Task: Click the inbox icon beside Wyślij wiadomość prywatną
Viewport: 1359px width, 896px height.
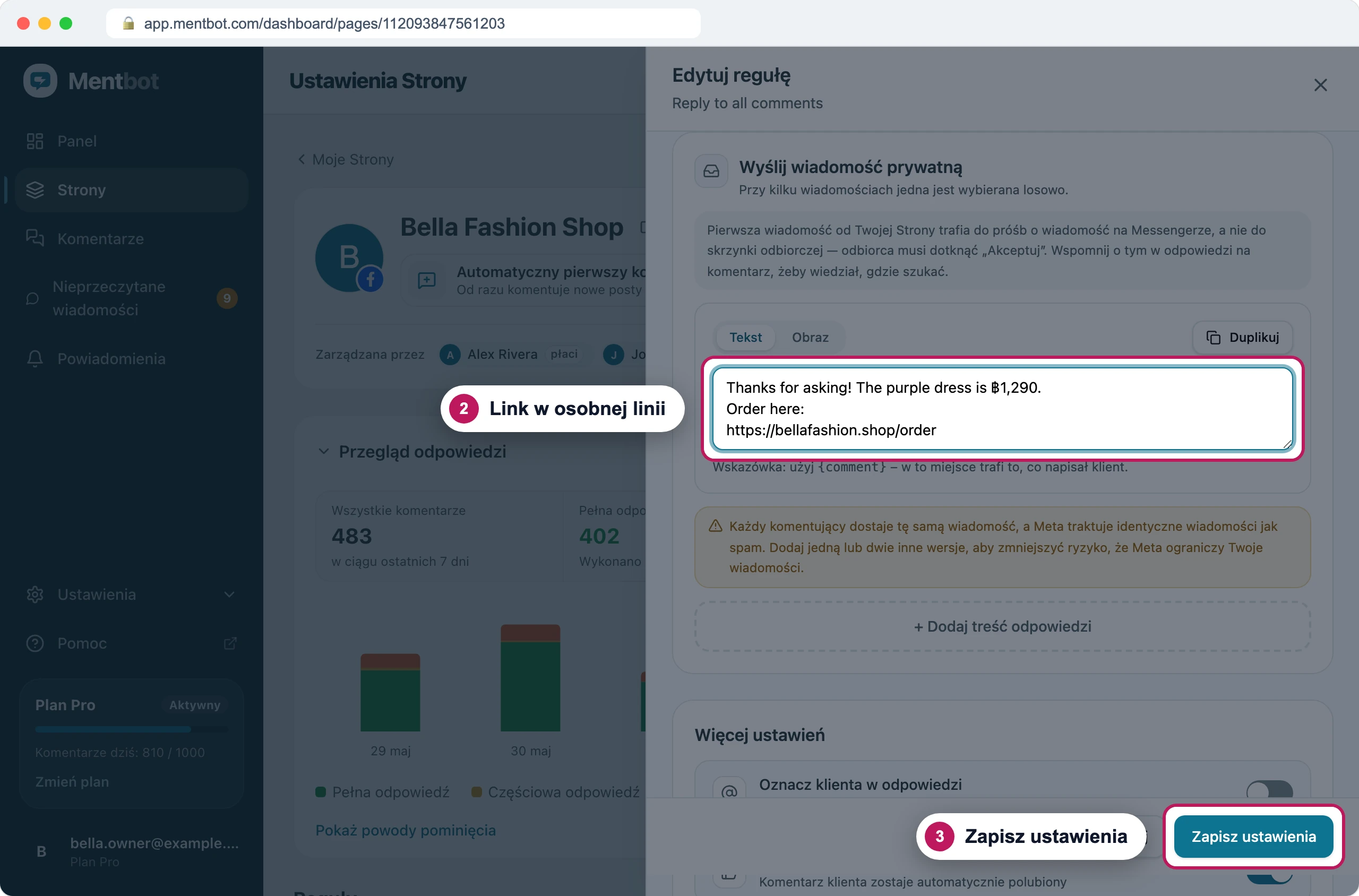Action: click(711, 171)
